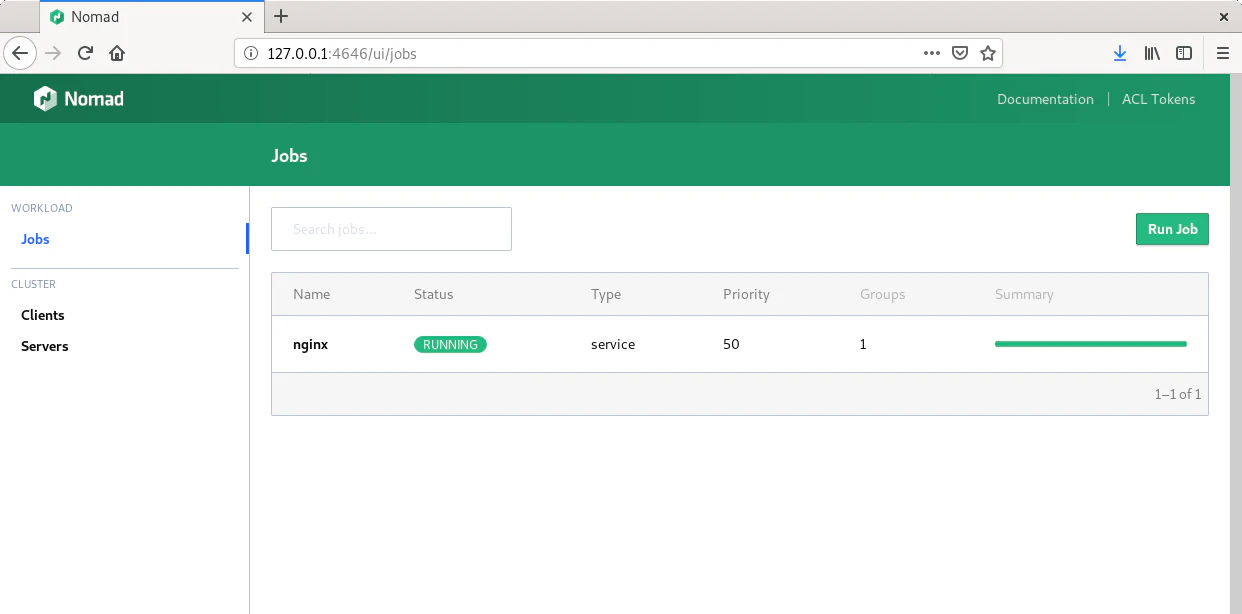Select Servers in the sidebar
This screenshot has width=1242, height=614.
tap(45, 346)
